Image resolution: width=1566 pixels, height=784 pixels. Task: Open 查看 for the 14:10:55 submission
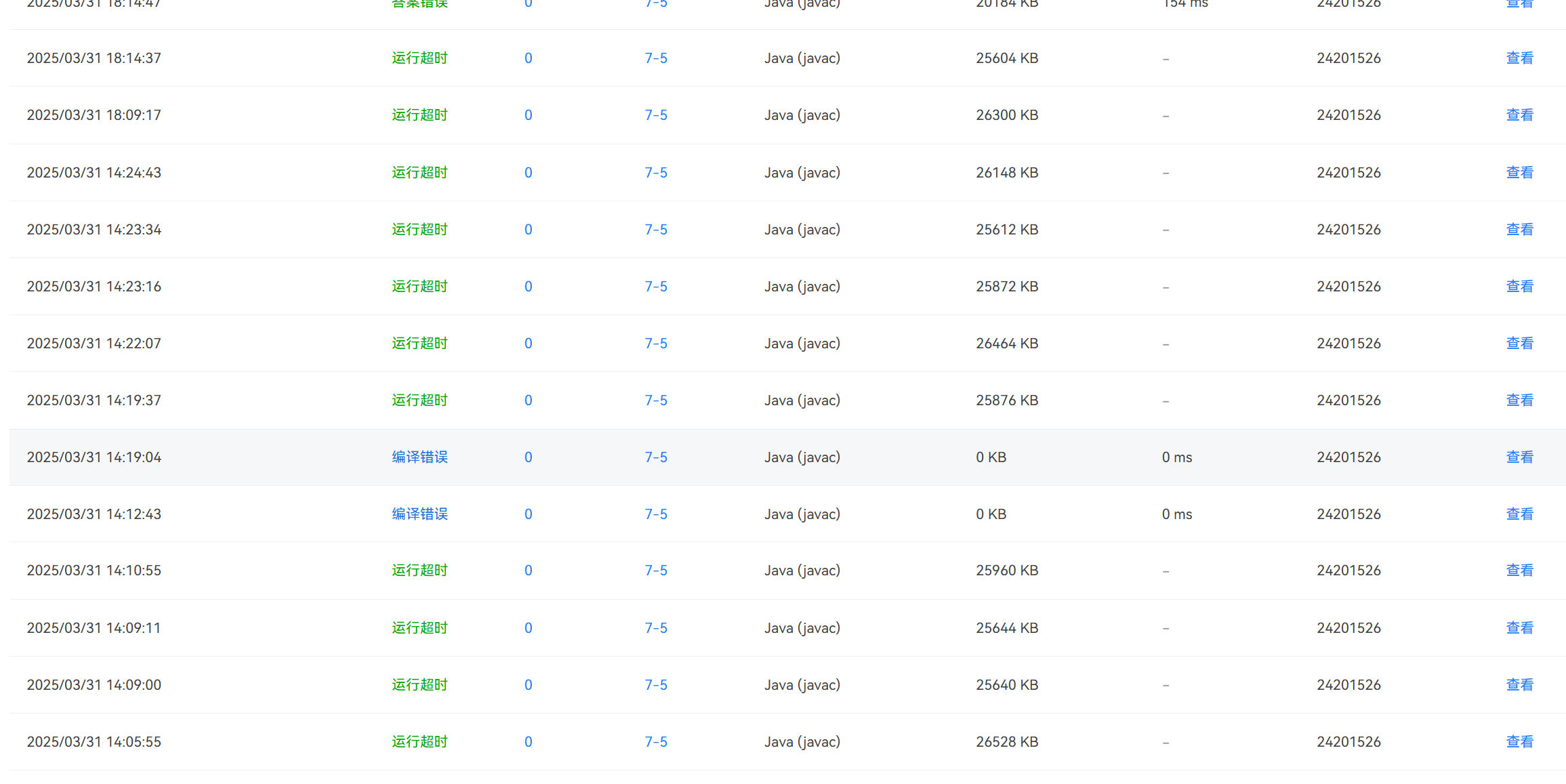pyautogui.click(x=1519, y=571)
